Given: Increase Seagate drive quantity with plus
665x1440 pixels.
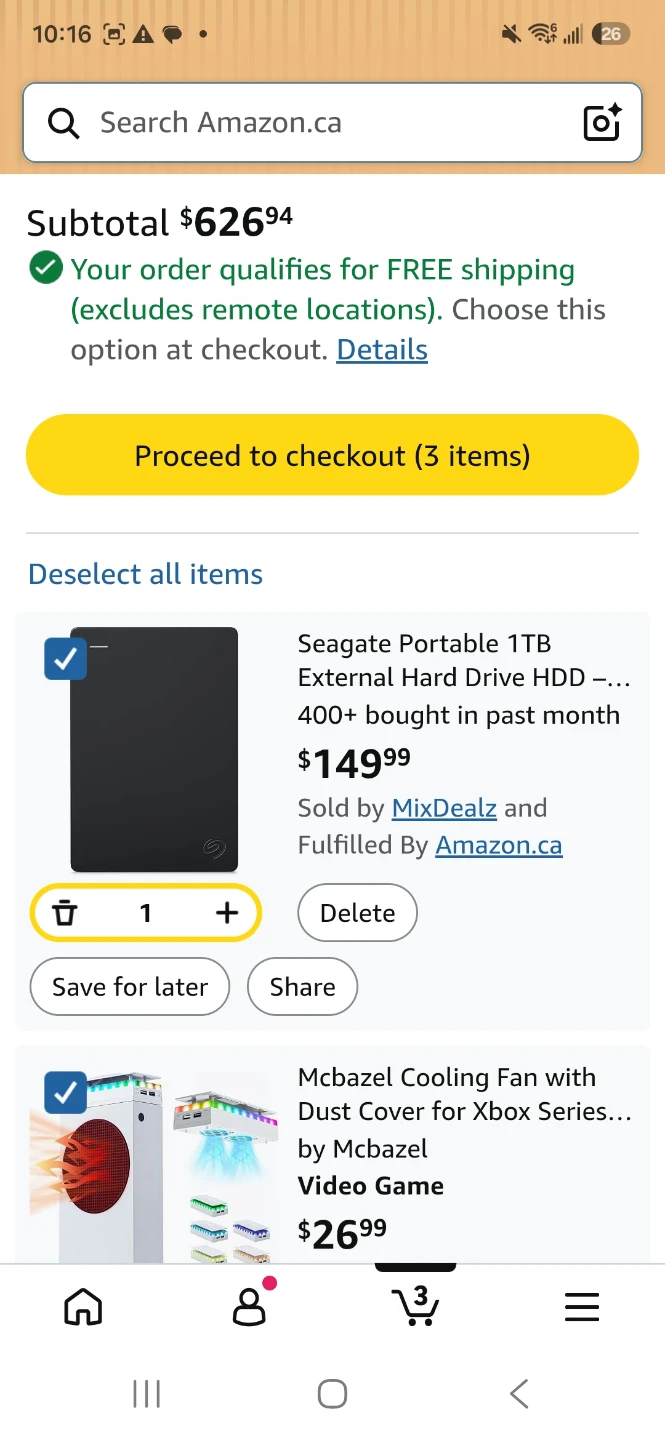Looking at the screenshot, I should coord(227,913).
